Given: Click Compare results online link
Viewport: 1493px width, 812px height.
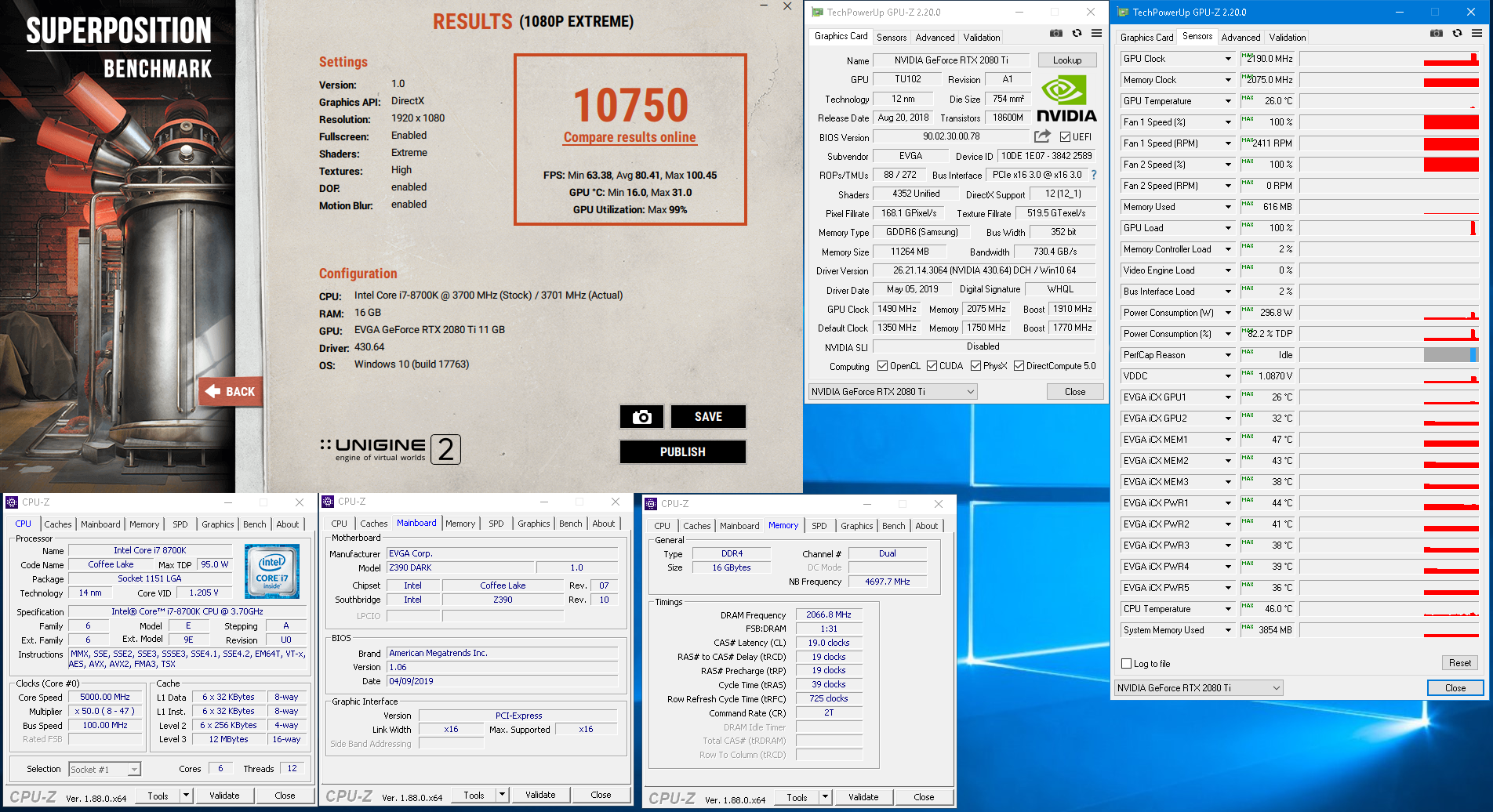Looking at the screenshot, I should tap(630, 137).
